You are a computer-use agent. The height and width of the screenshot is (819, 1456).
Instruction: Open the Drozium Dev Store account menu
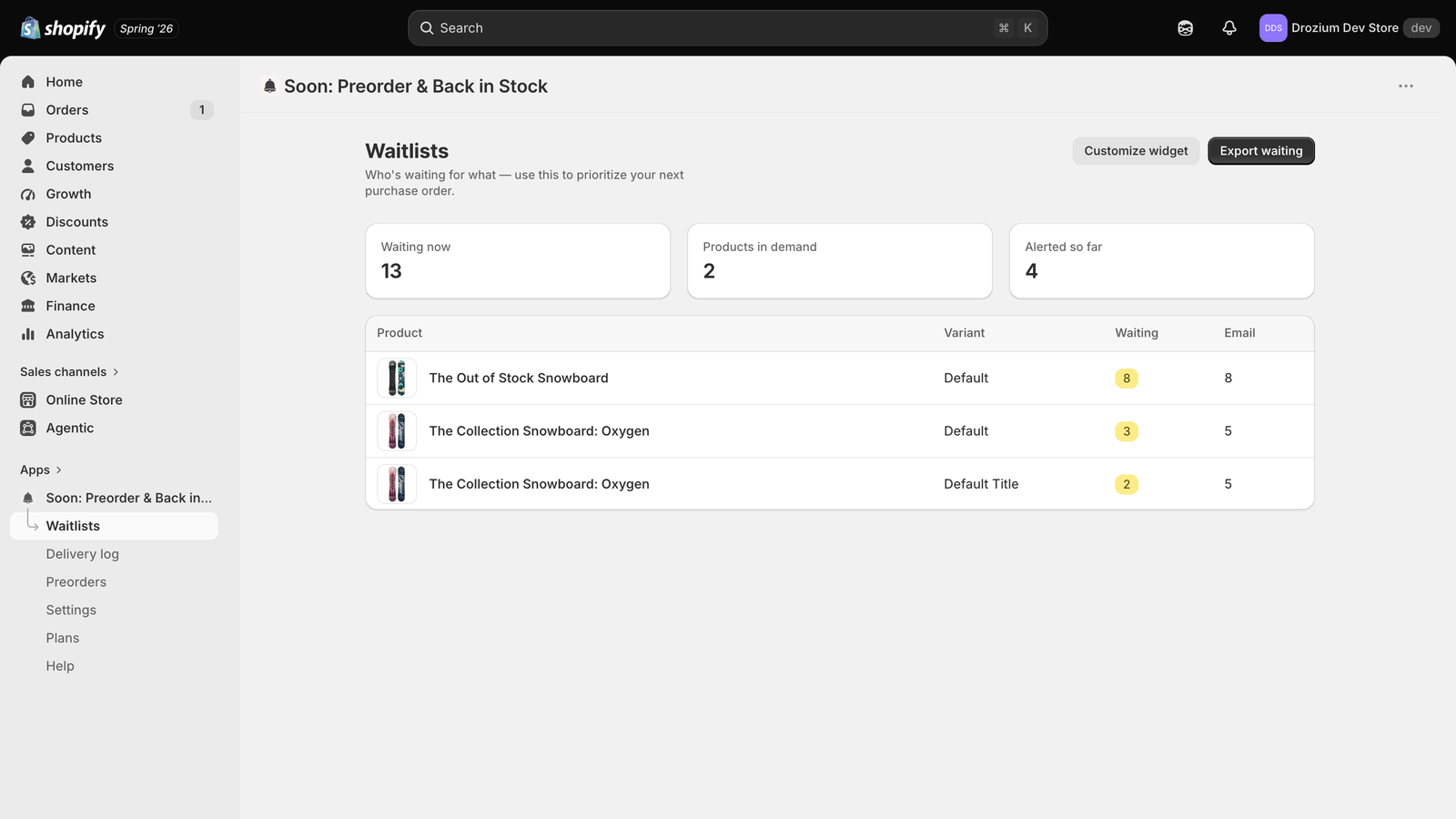pos(1350,28)
